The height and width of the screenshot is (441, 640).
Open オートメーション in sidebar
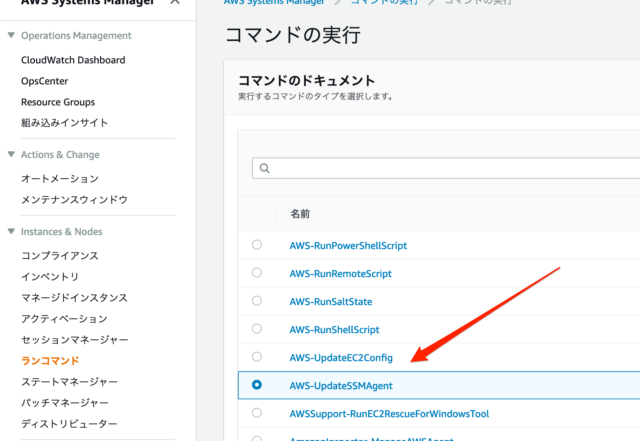[60, 179]
